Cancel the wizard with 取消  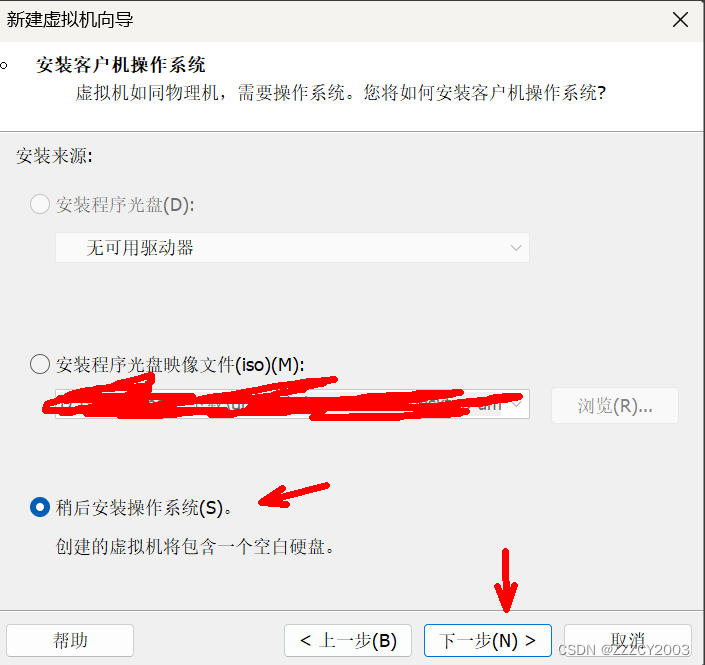[628, 640]
